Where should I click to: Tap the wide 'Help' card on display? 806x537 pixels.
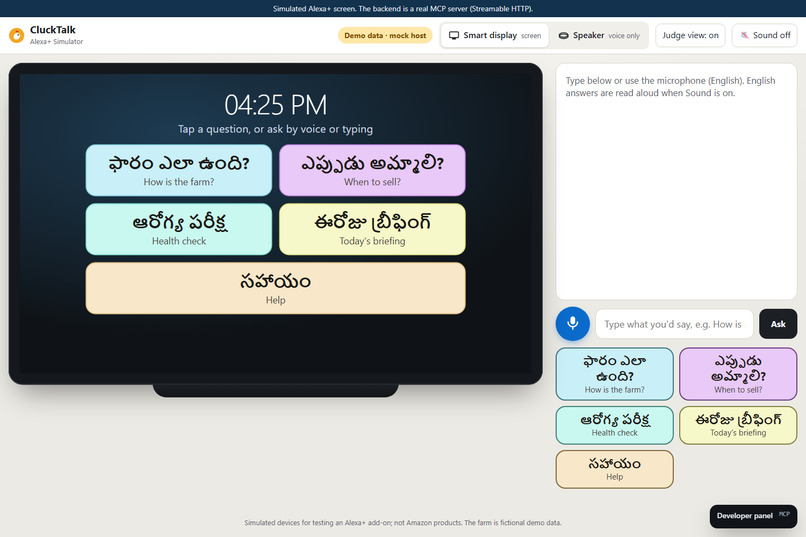[276, 288]
